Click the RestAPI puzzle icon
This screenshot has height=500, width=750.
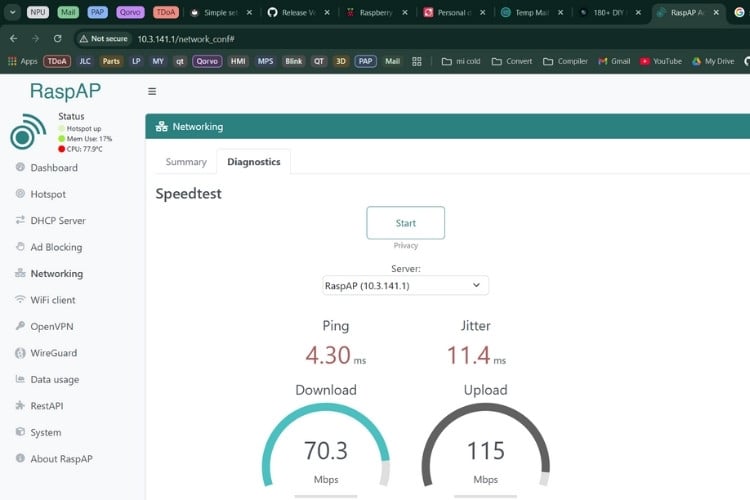click(20, 406)
